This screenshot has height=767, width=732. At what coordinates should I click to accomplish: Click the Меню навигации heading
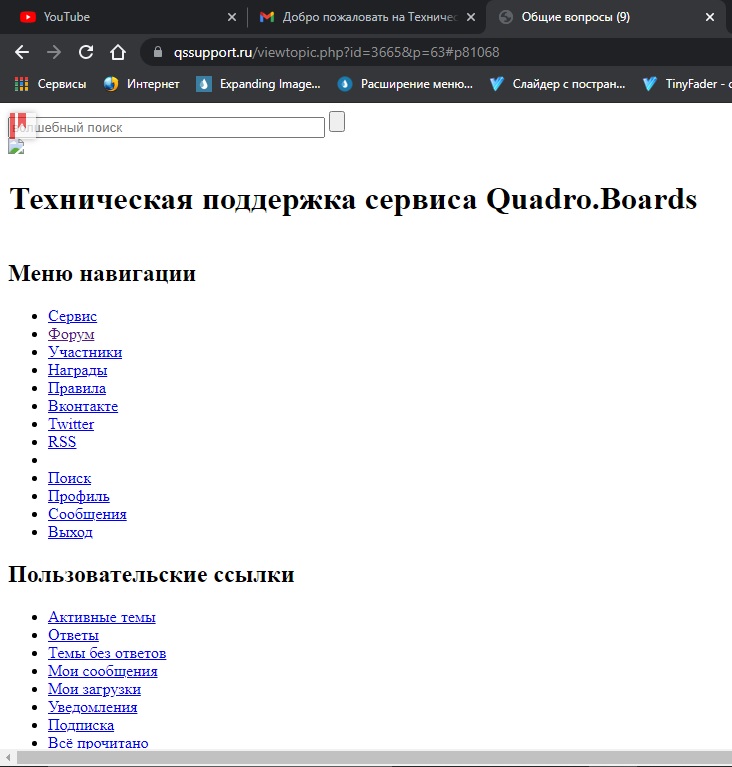[x=102, y=273]
